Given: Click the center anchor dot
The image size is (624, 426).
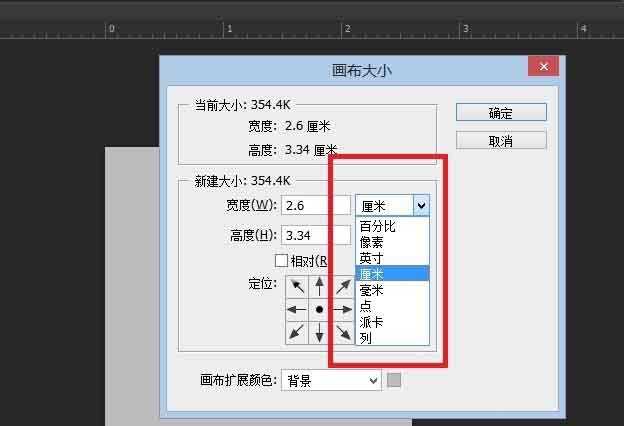Looking at the screenshot, I should [x=320, y=310].
